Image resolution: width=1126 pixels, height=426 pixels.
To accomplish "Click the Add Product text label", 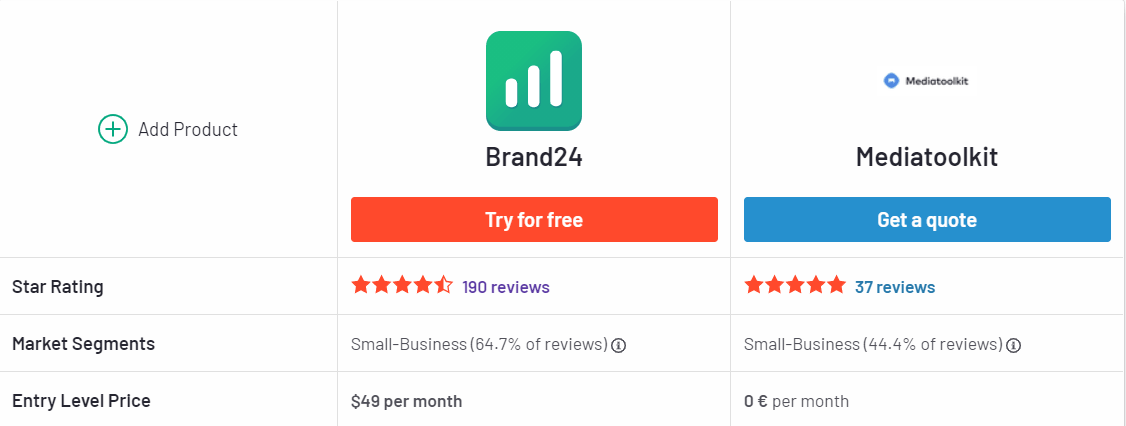I will coord(188,129).
